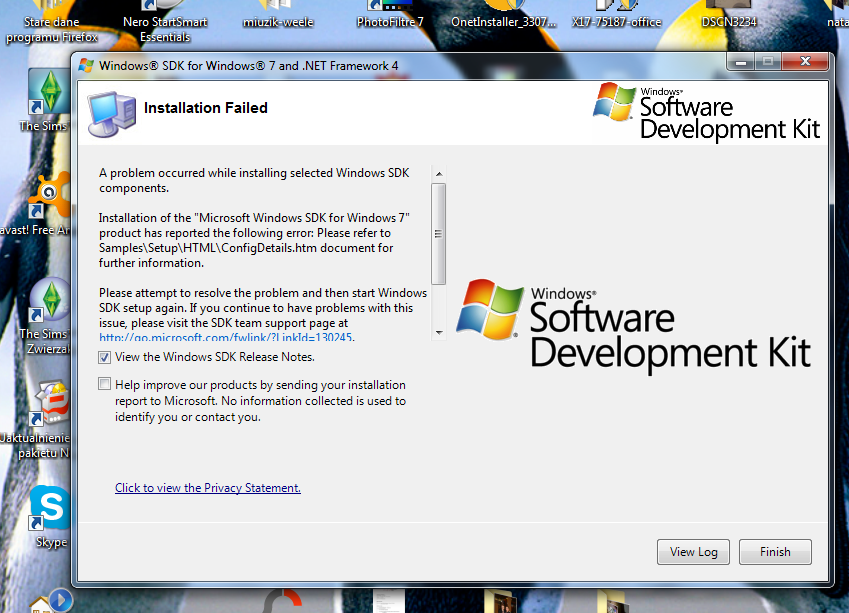
Task: Open The Sims Zwierzaki desktop shortcut
Action: [47, 317]
